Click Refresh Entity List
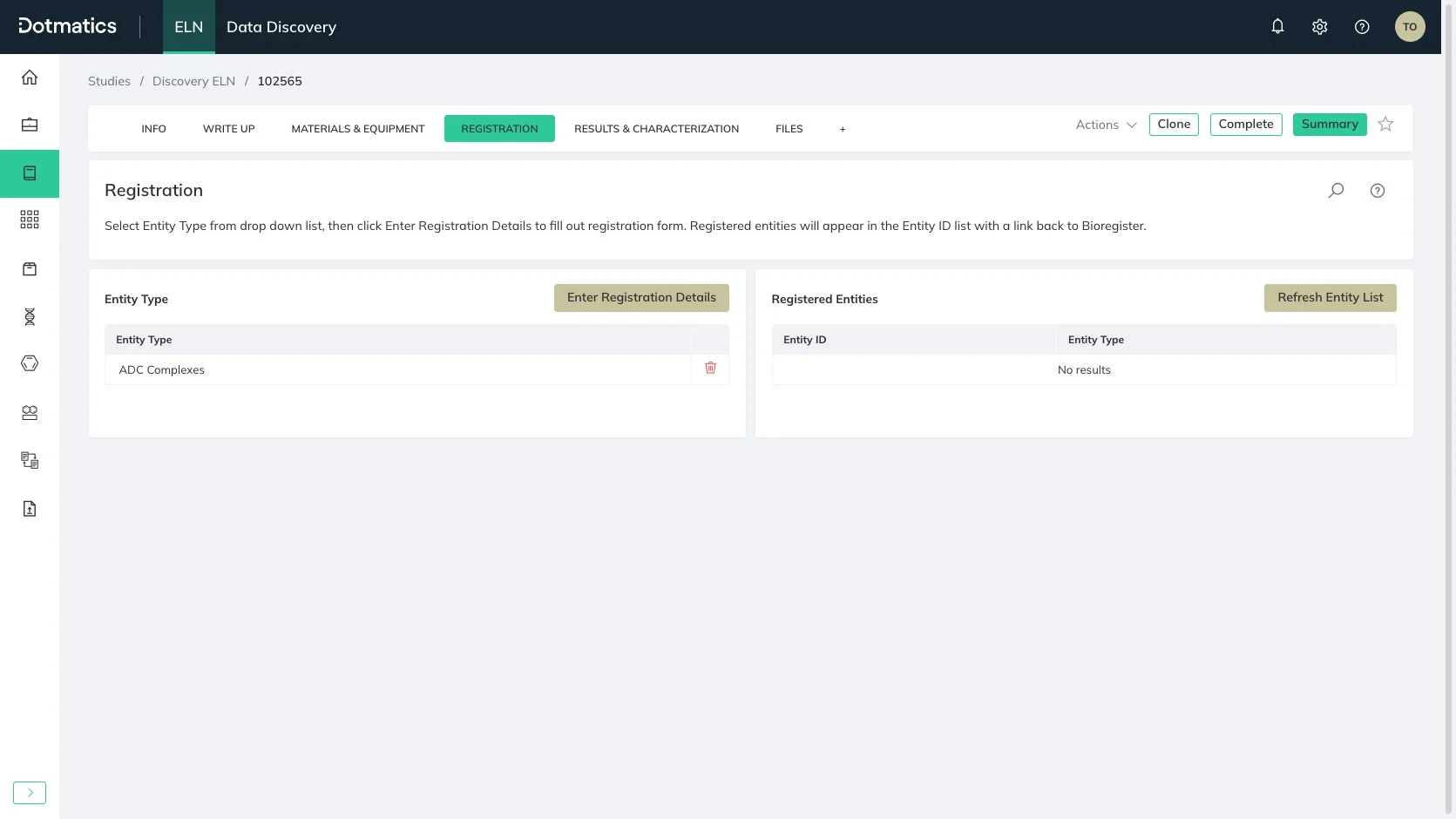1456x819 pixels. [1331, 298]
